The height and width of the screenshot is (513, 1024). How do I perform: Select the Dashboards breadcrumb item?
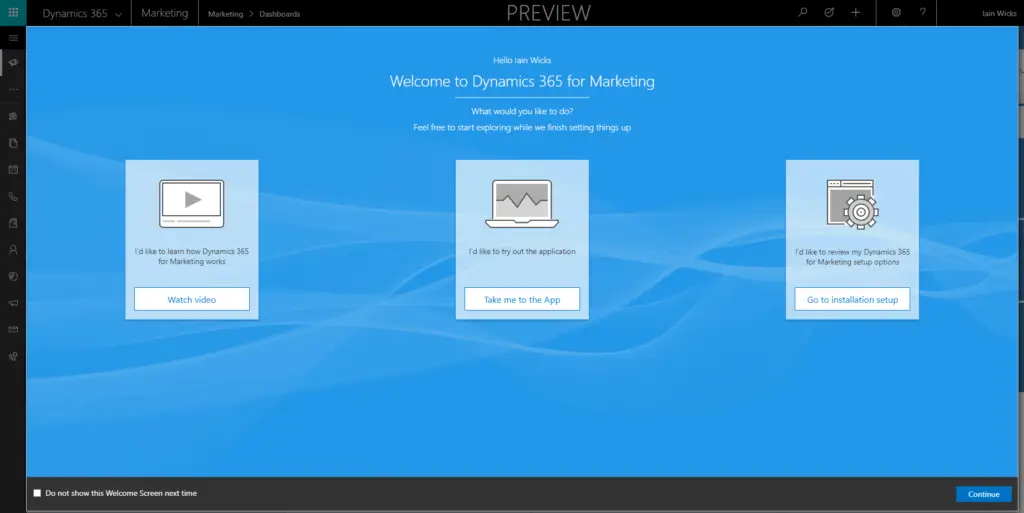click(280, 14)
